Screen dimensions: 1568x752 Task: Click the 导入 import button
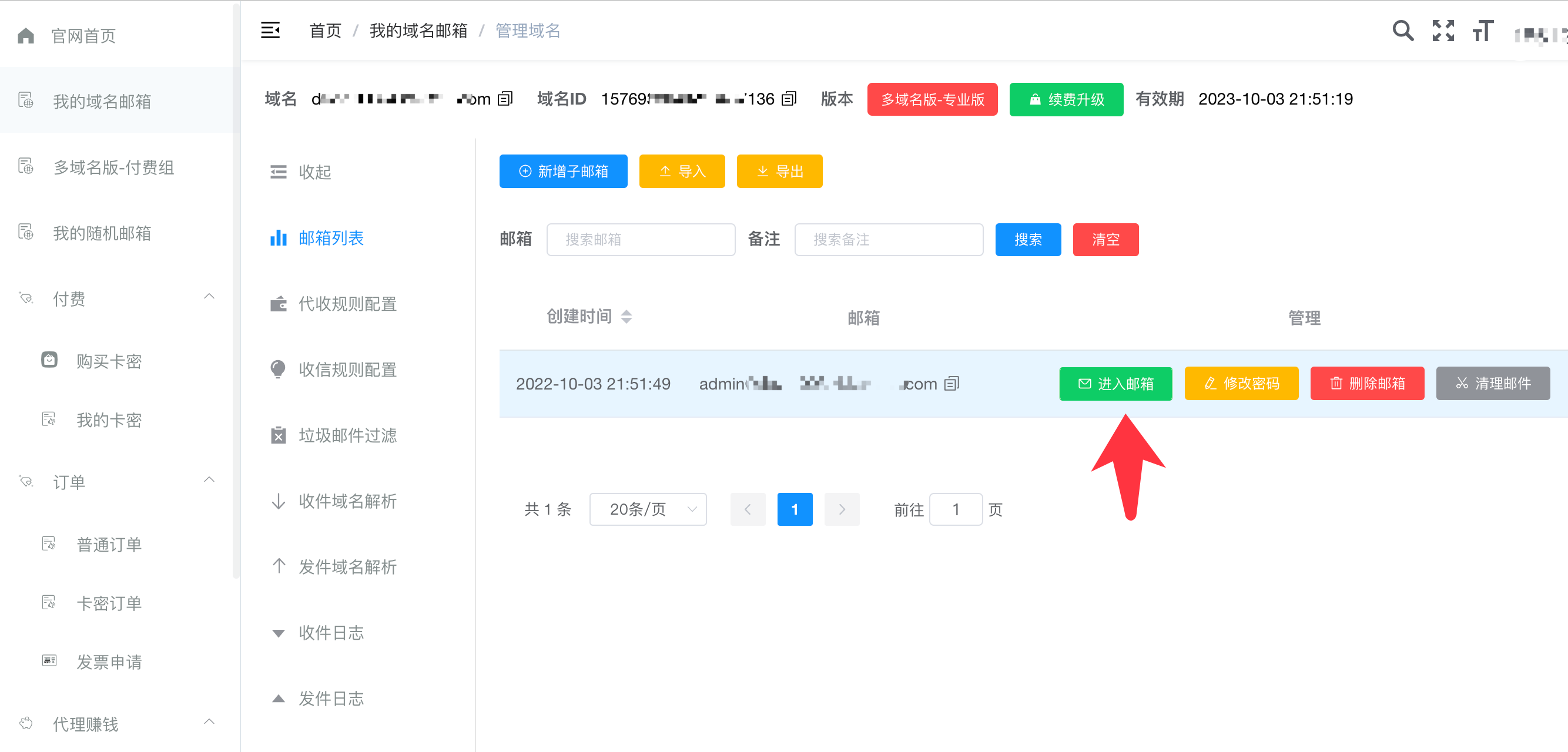coord(682,171)
